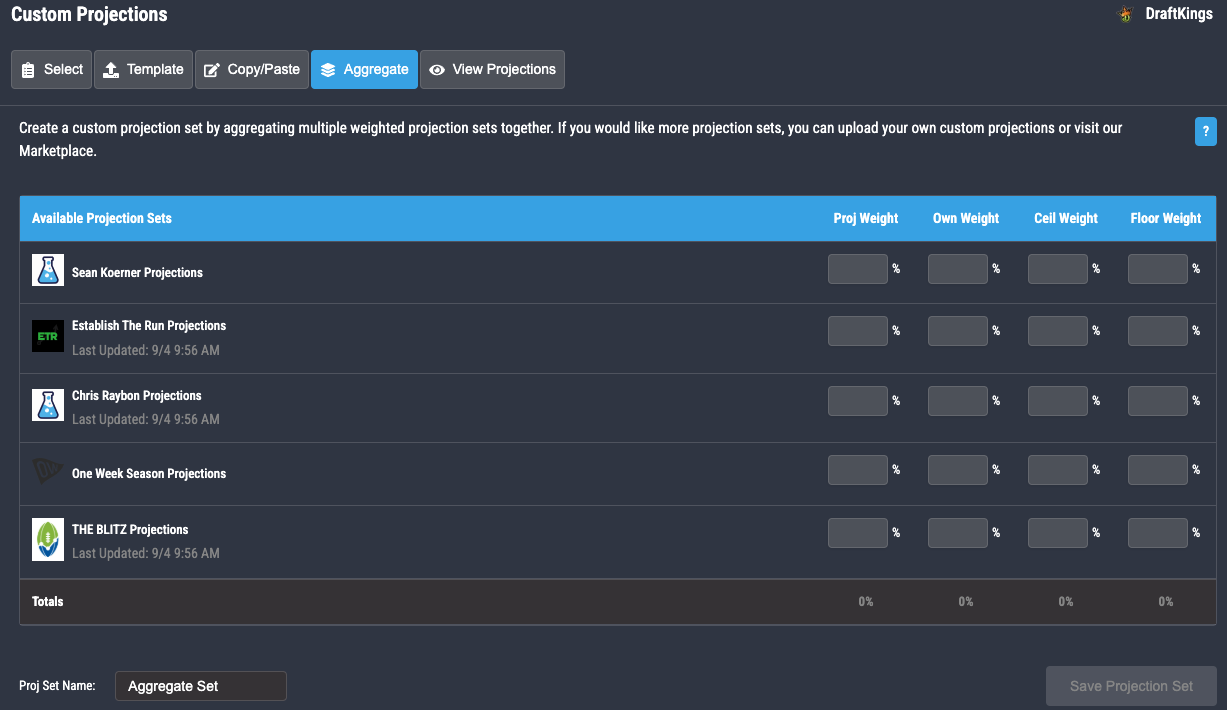Click the DraftKings crown logo icon

click(1126, 14)
